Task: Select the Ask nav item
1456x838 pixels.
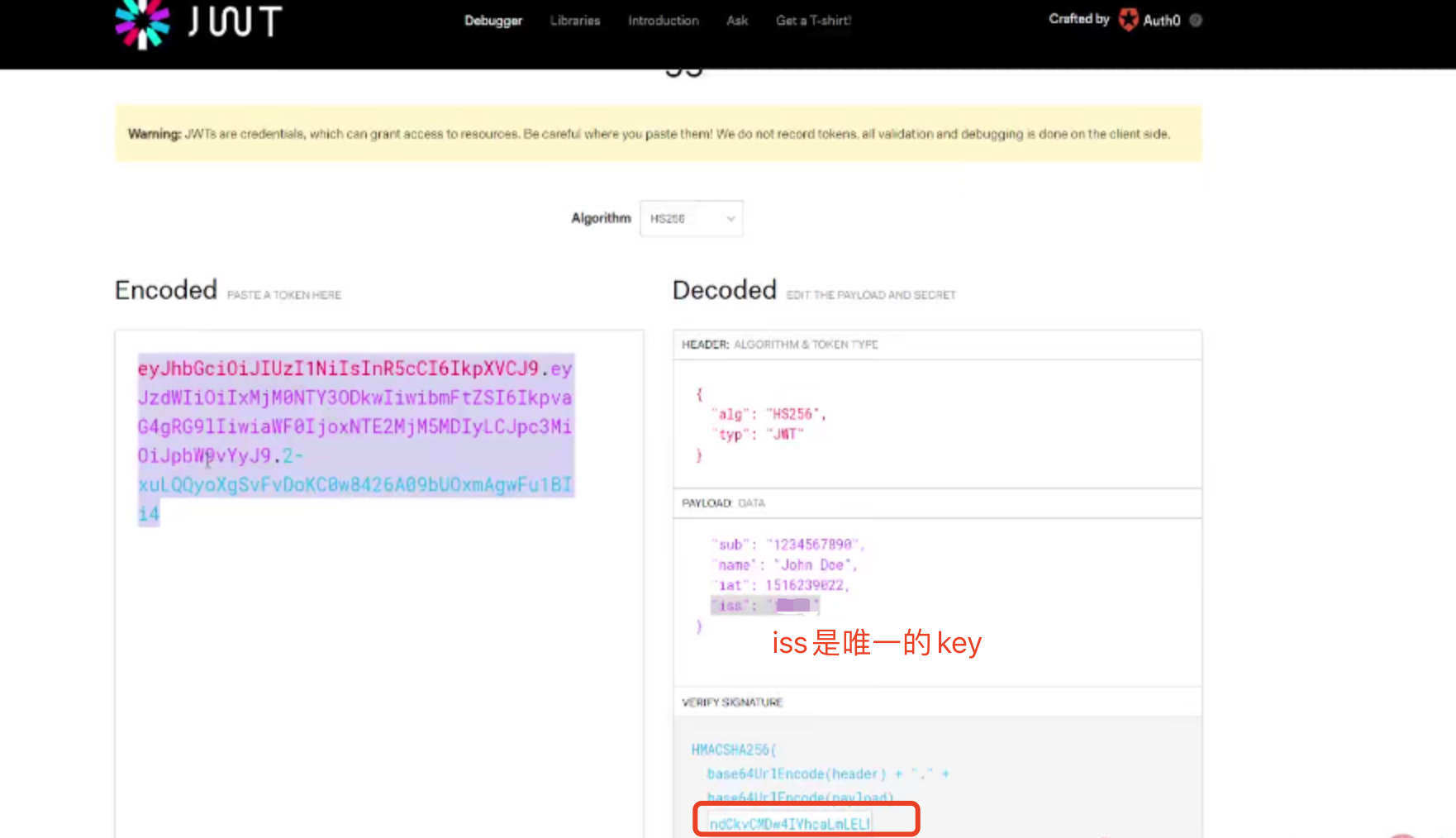Action: coord(737,21)
